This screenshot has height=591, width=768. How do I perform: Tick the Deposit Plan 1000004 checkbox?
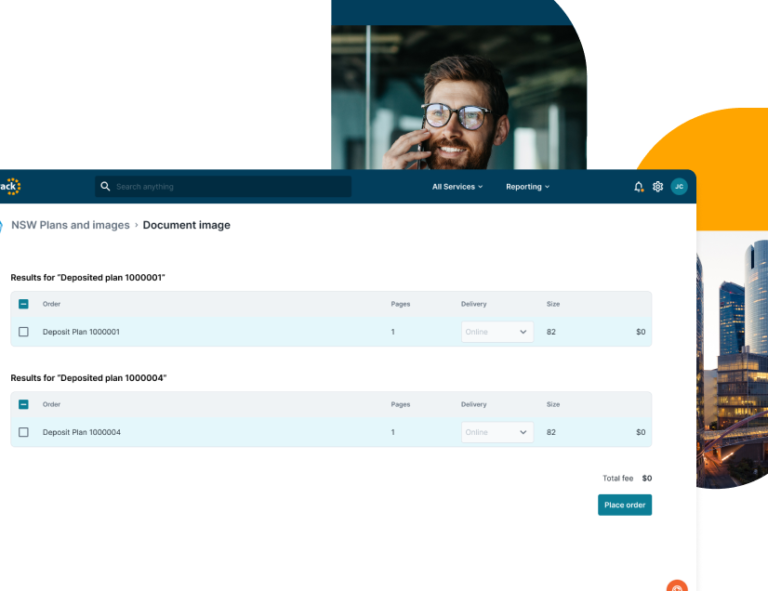pos(24,432)
